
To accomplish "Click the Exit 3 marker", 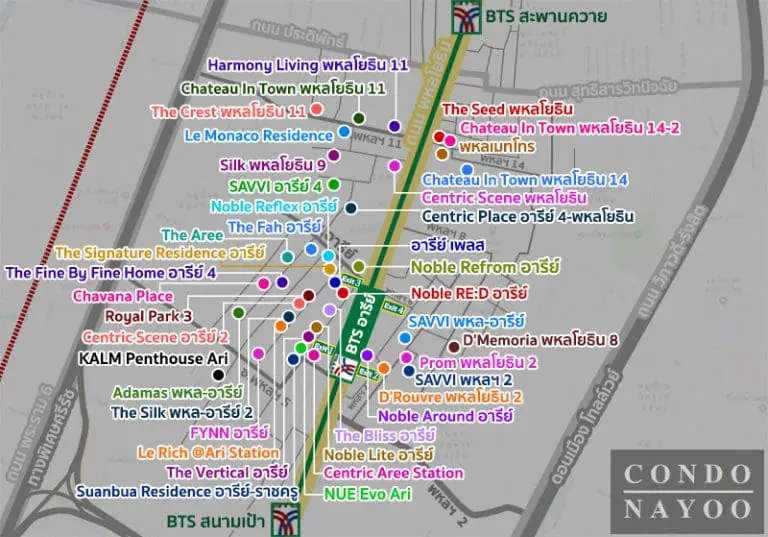I will coord(351,281).
